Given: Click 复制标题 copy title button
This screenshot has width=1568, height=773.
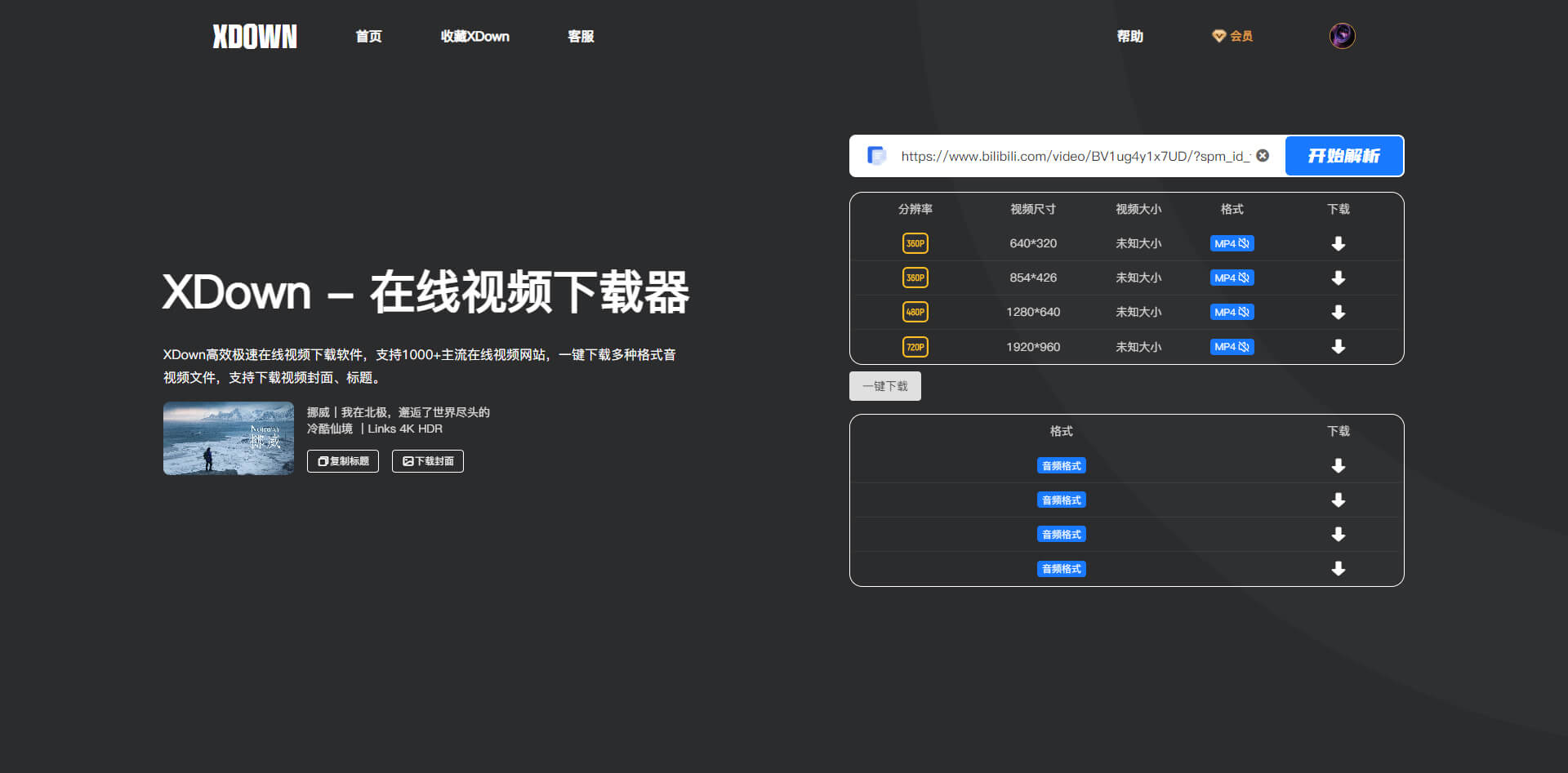Looking at the screenshot, I should [343, 461].
